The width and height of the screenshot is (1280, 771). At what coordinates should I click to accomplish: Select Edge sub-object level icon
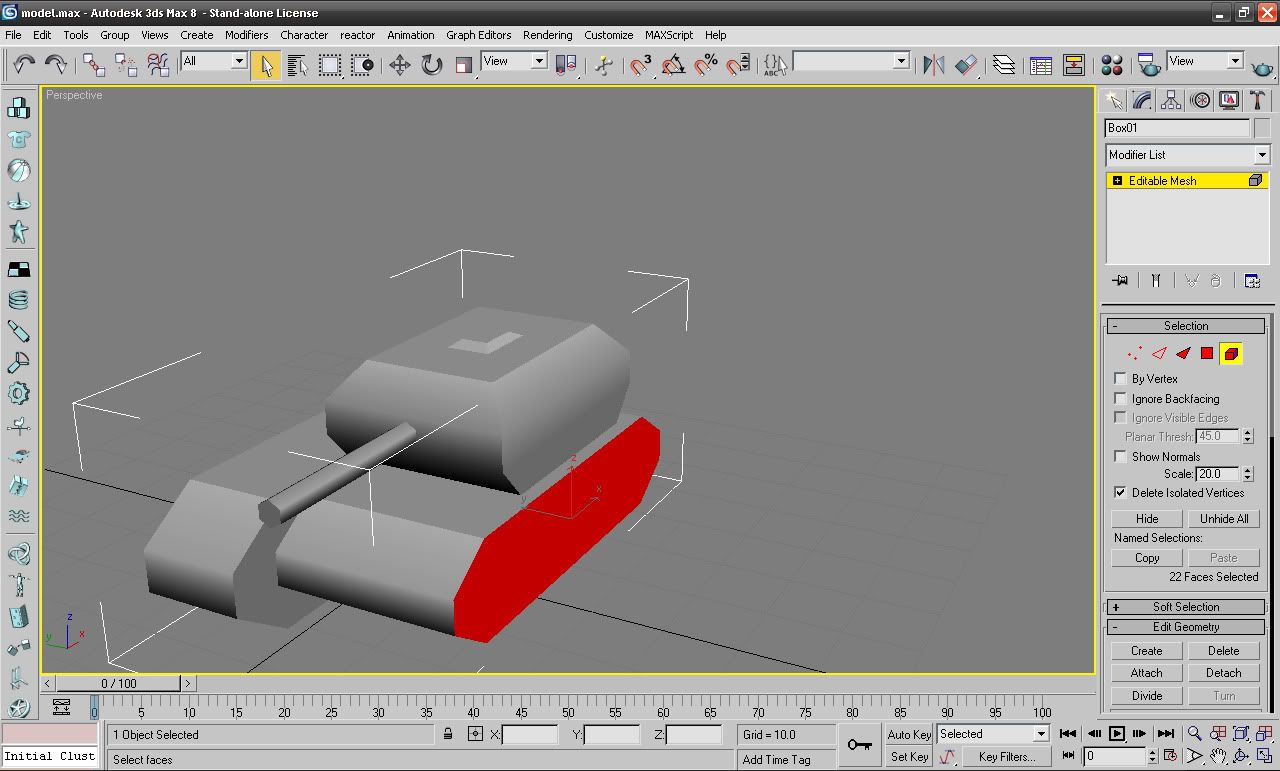click(1159, 353)
